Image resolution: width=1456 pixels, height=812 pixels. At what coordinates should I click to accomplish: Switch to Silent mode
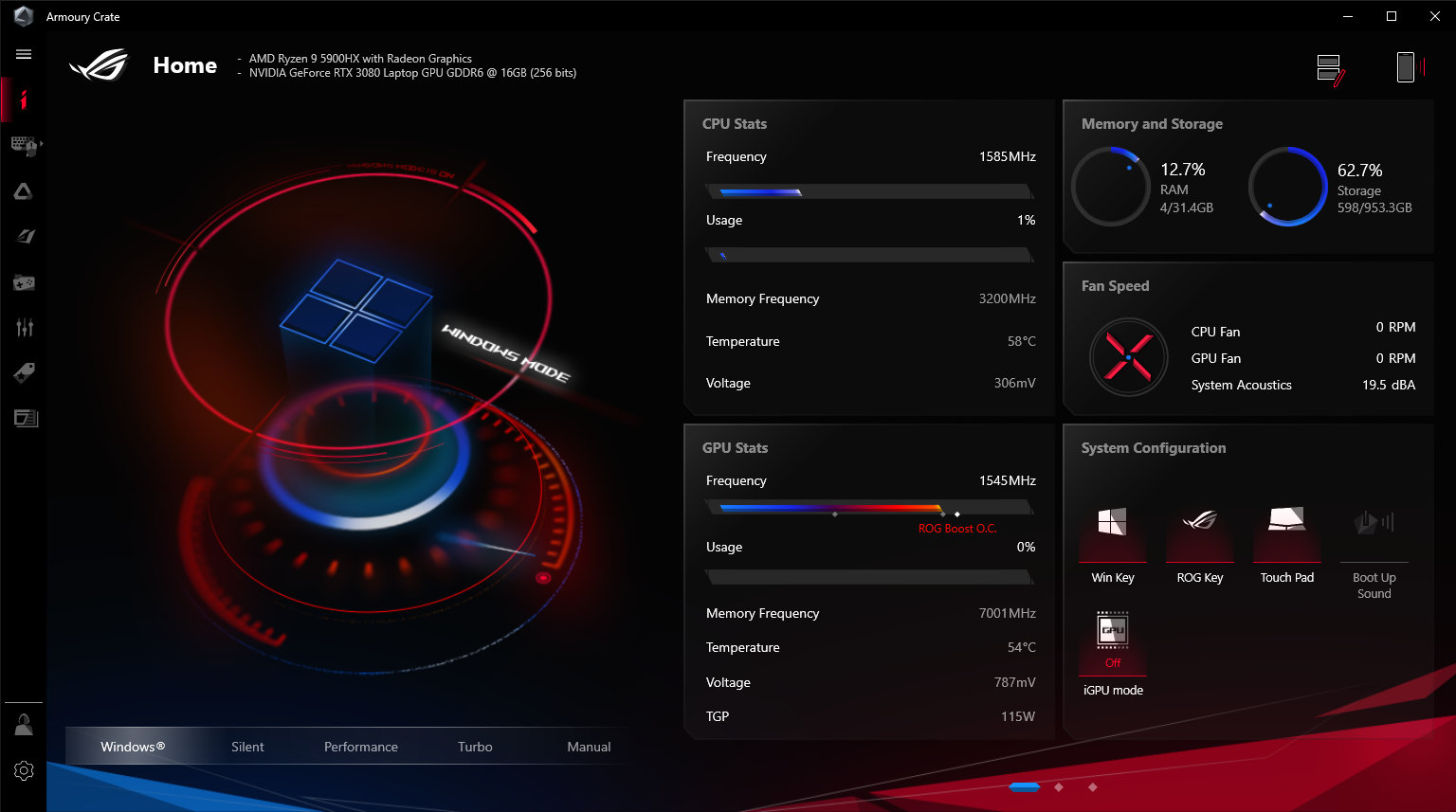[247, 747]
